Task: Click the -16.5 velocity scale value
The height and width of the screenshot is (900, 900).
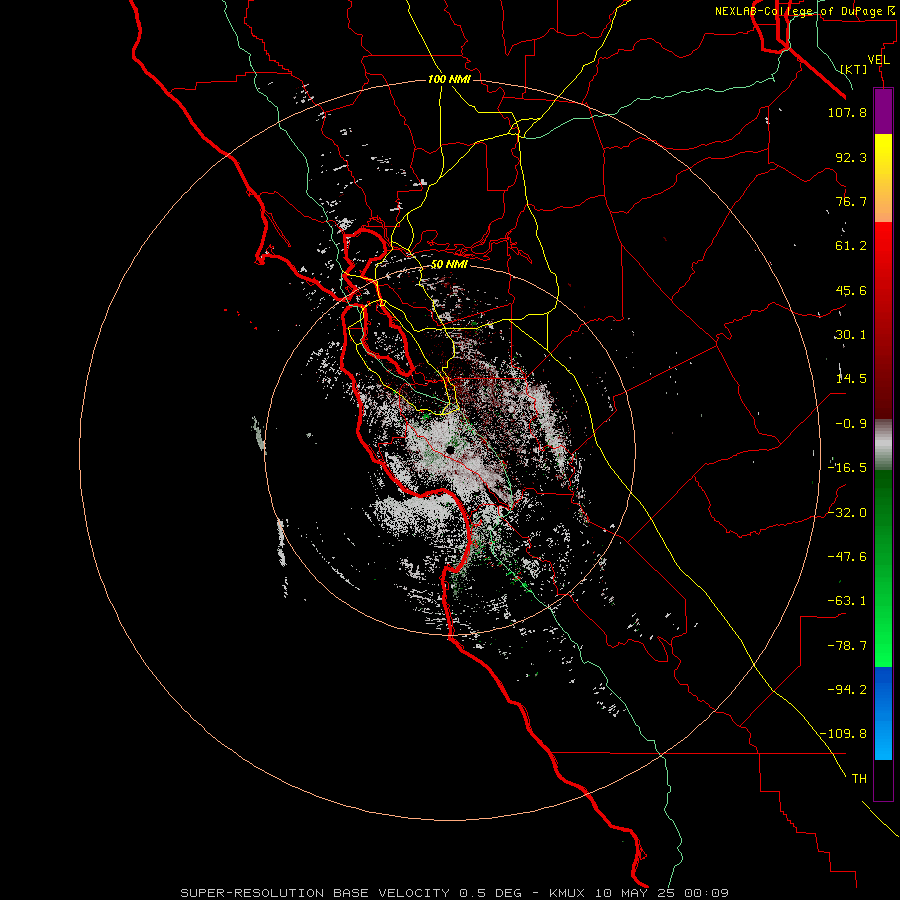Action: [847, 468]
